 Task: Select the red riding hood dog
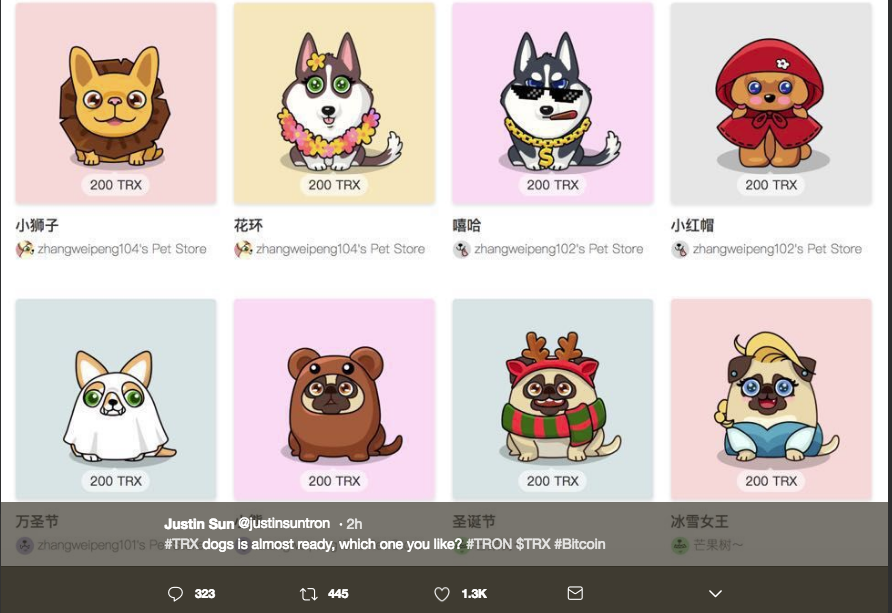point(771,103)
